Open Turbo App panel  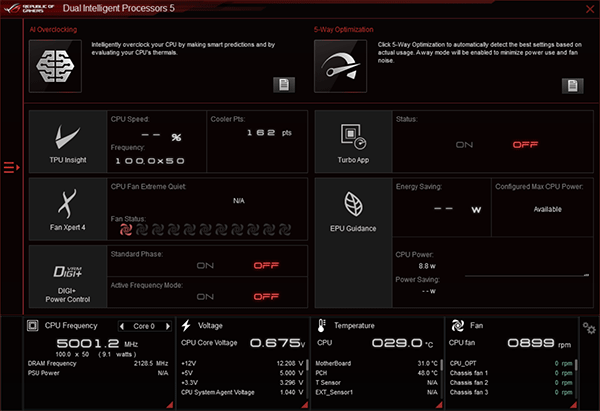[353, 142]
